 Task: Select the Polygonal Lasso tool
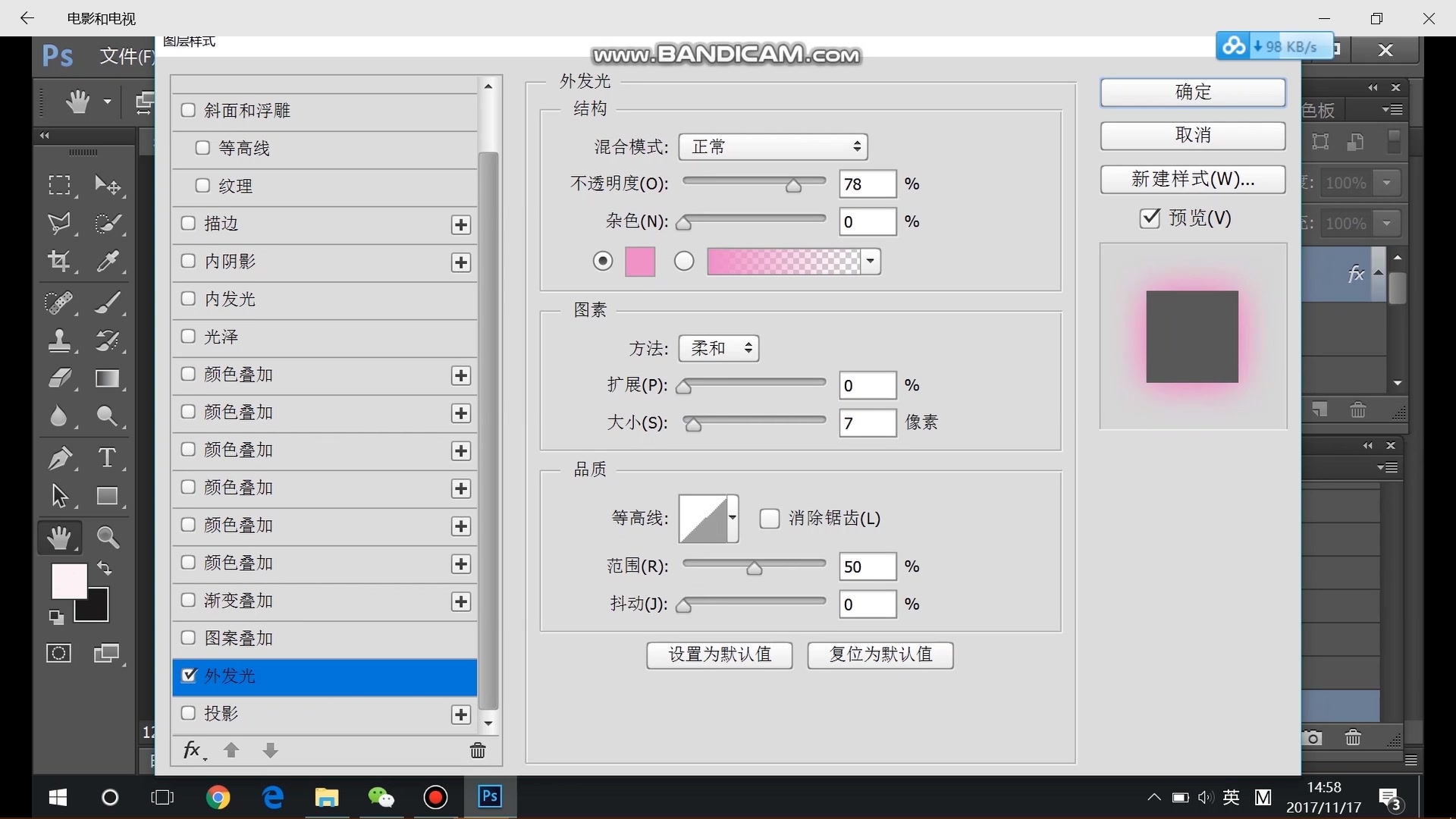tap(59, 224)
